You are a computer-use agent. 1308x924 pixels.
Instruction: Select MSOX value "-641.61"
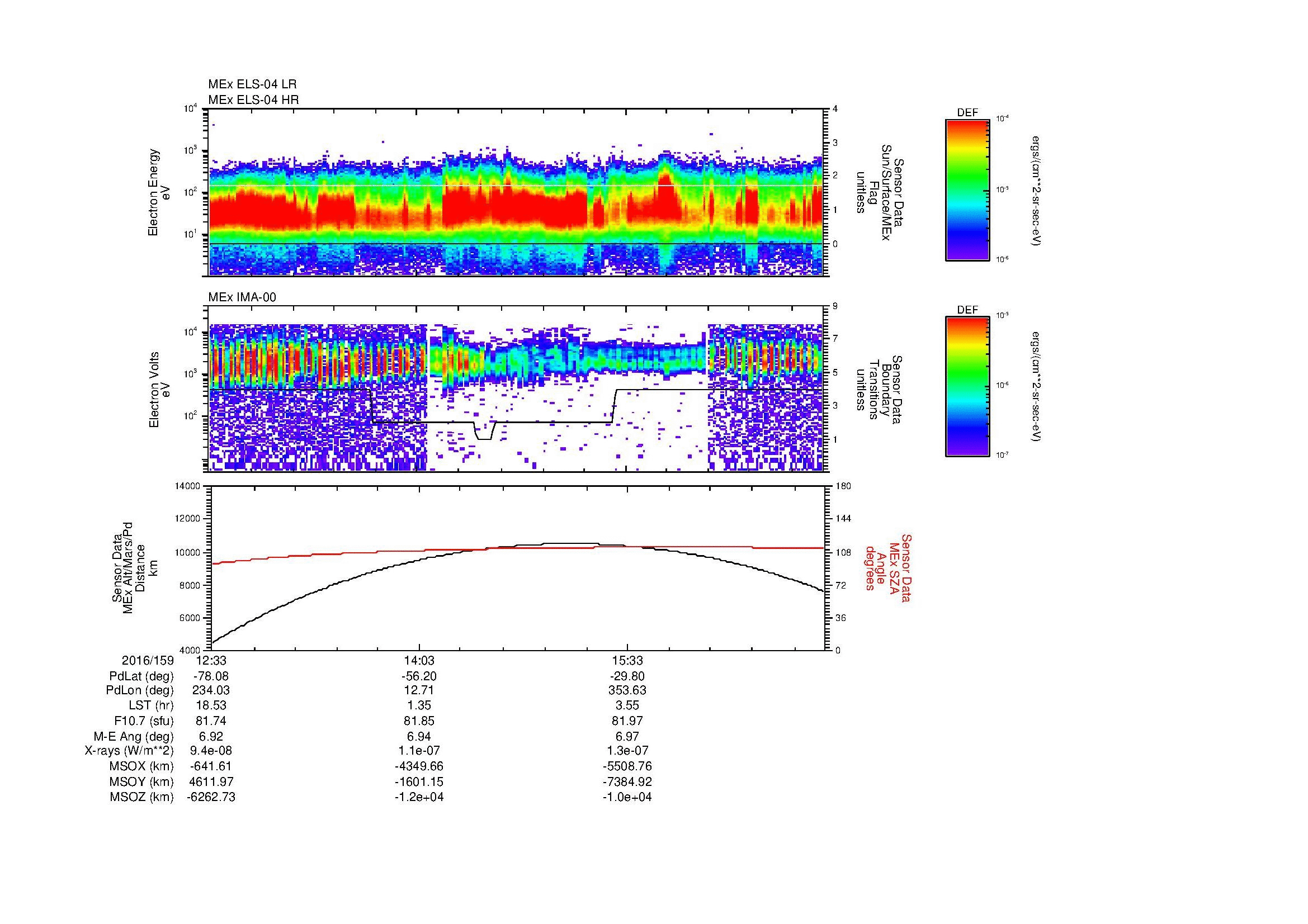pyautogui.click(x=211, y=766)
